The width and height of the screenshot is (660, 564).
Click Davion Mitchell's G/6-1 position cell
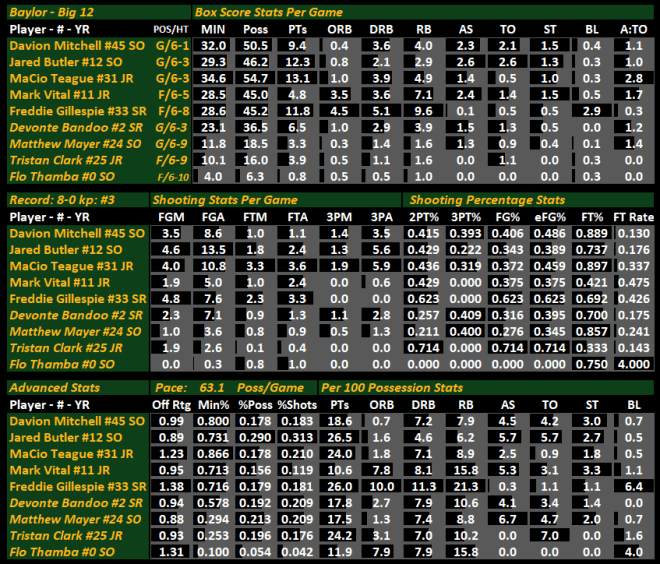click(x=172, y=45)
